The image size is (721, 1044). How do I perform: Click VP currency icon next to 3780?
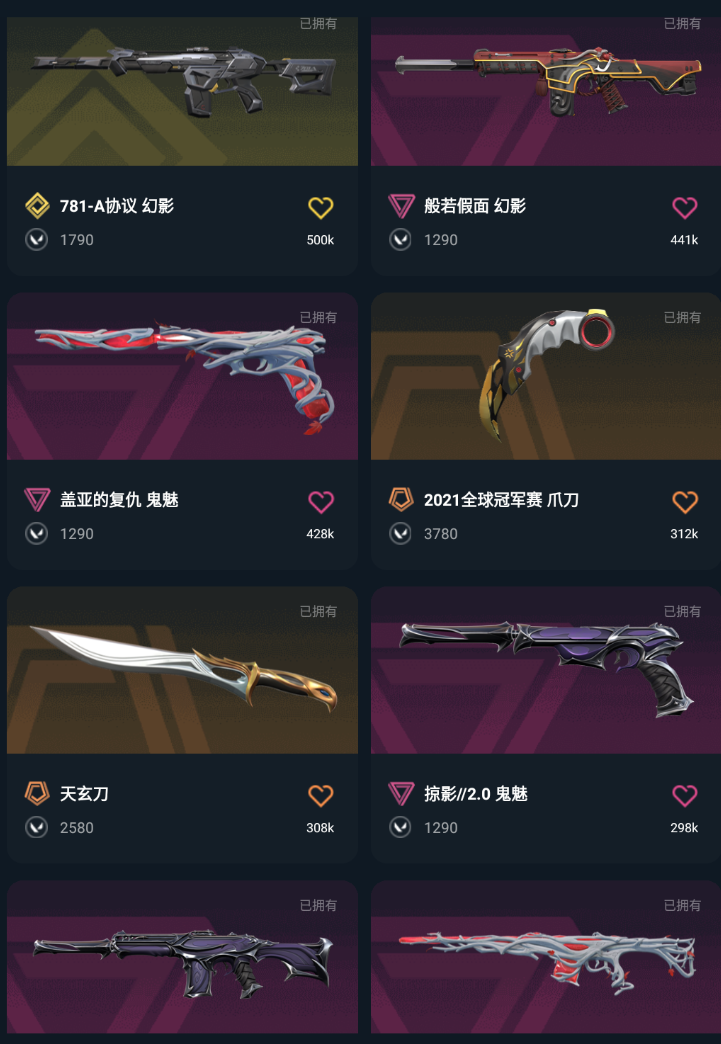click(x=400, y=533)
